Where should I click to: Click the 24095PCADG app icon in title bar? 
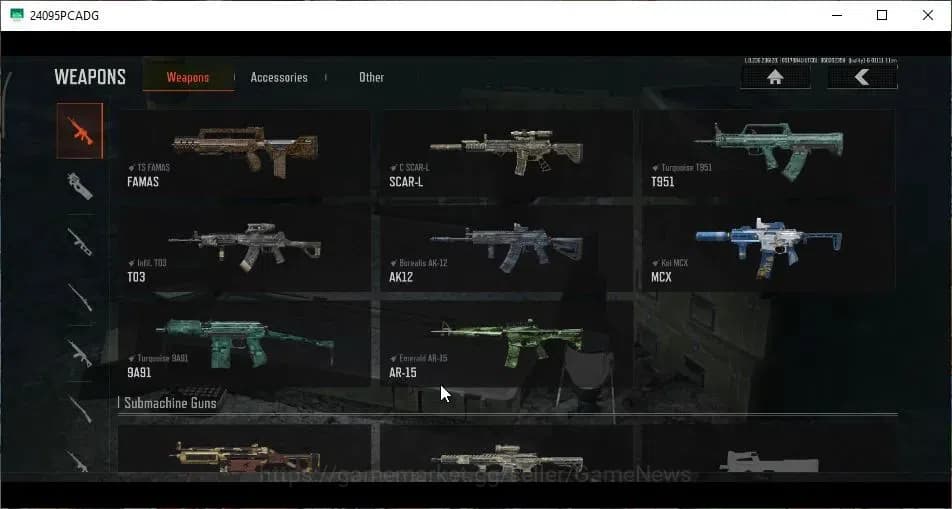17,15
